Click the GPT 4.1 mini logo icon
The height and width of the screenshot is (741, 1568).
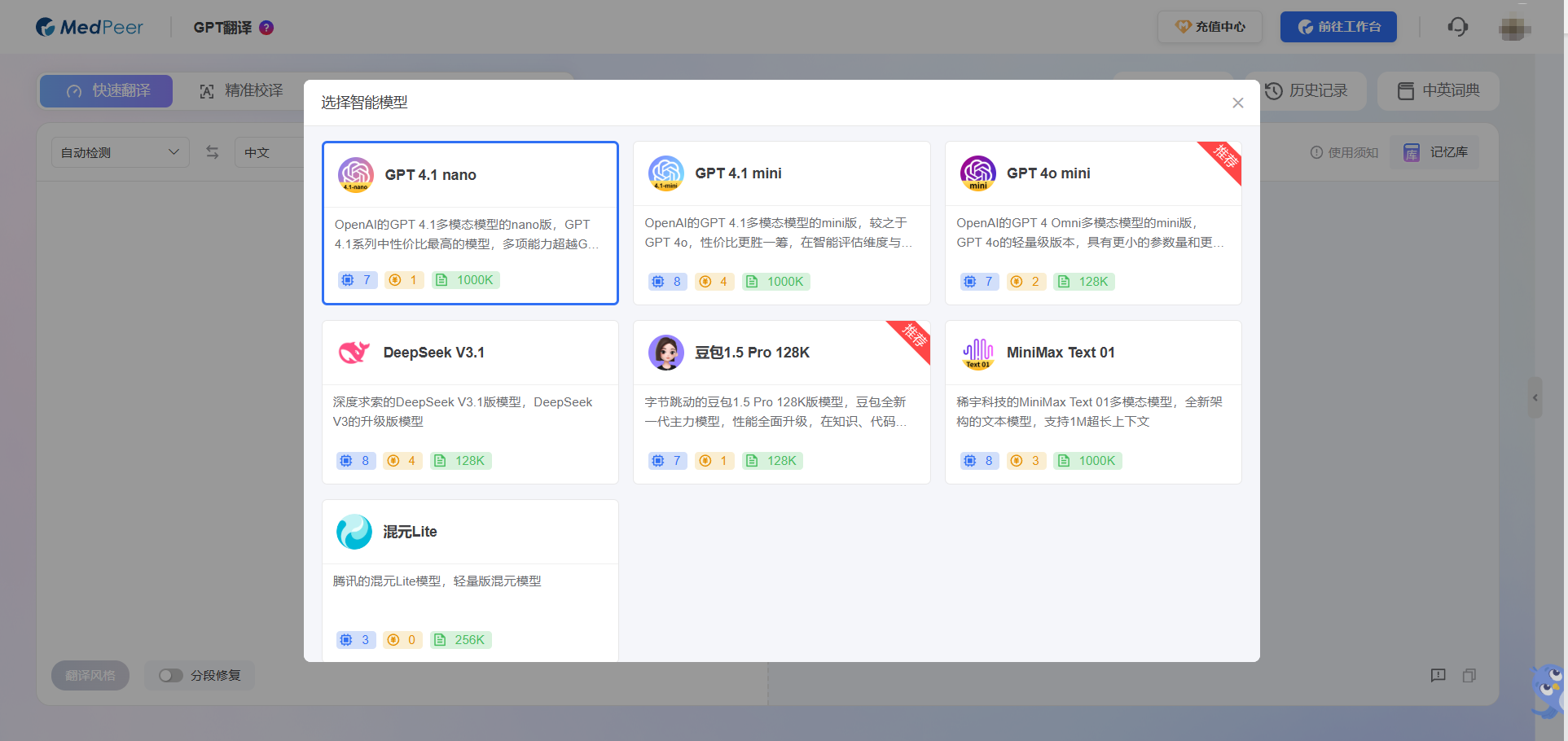tap(666, 173)
